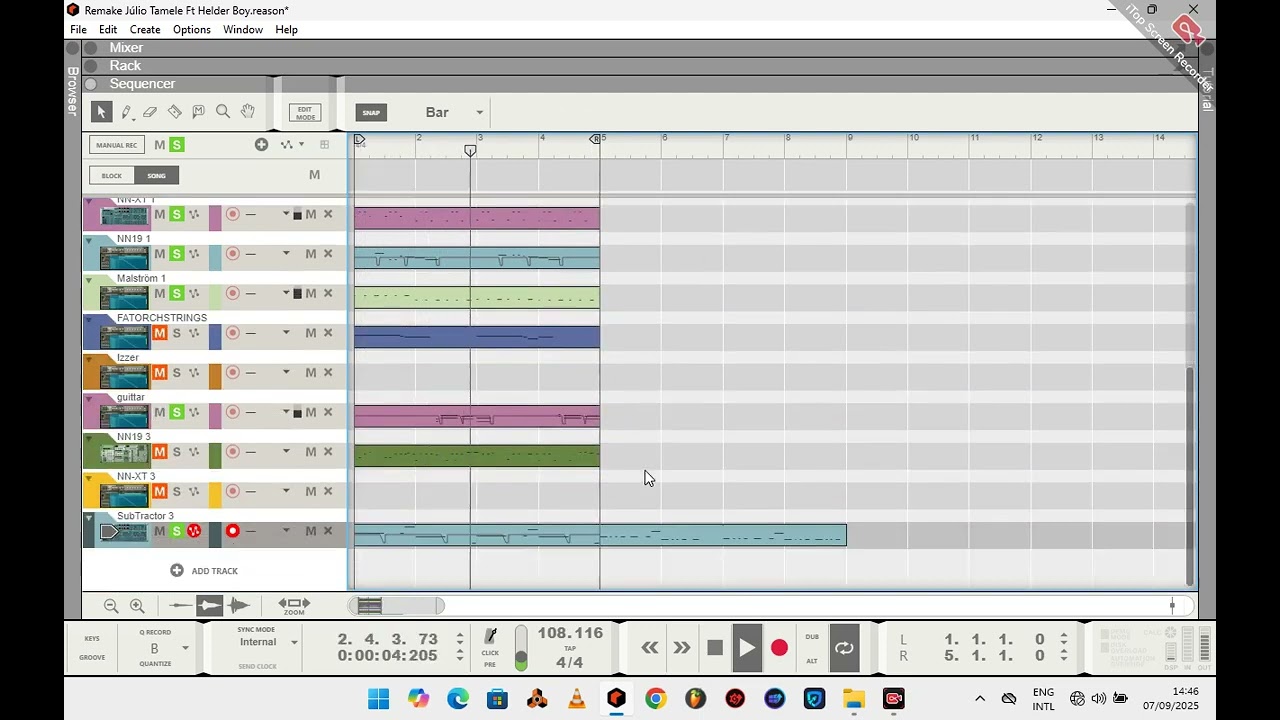Viewport: 1280px width, 720px height.
Task: Click the ADD TRACK button
Action: (x=204, y=571)
